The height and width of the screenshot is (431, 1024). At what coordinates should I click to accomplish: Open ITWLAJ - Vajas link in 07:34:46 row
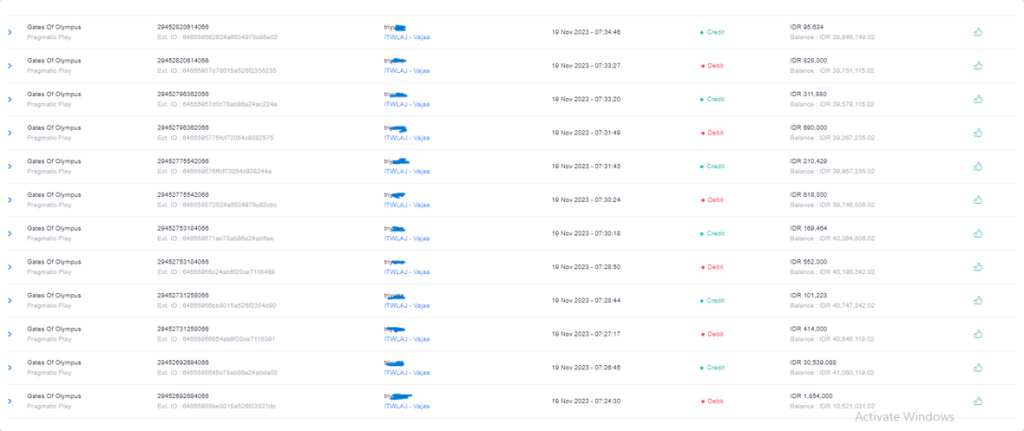click(x=407, y=37)
